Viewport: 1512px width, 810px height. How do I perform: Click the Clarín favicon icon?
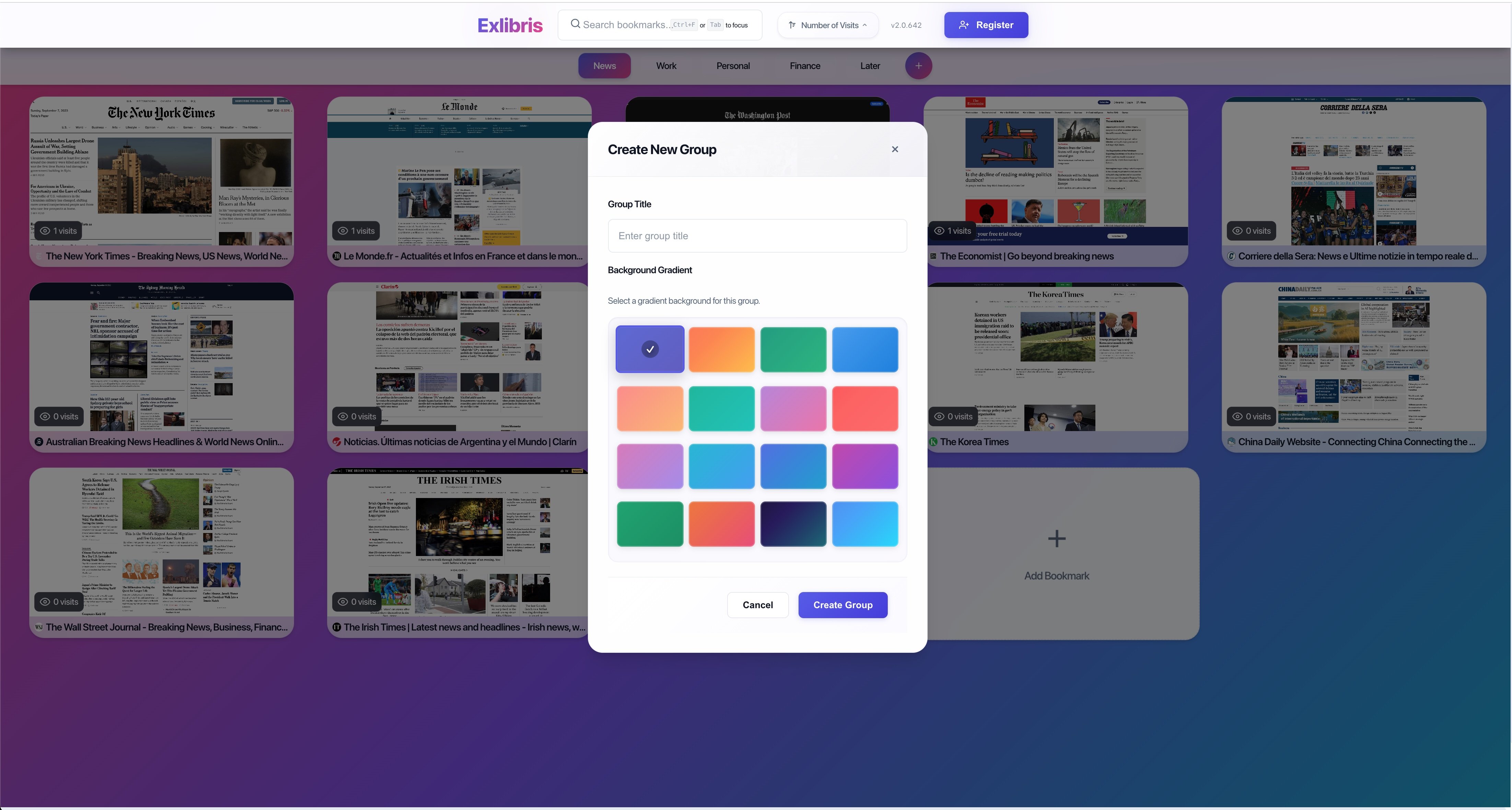337,442
